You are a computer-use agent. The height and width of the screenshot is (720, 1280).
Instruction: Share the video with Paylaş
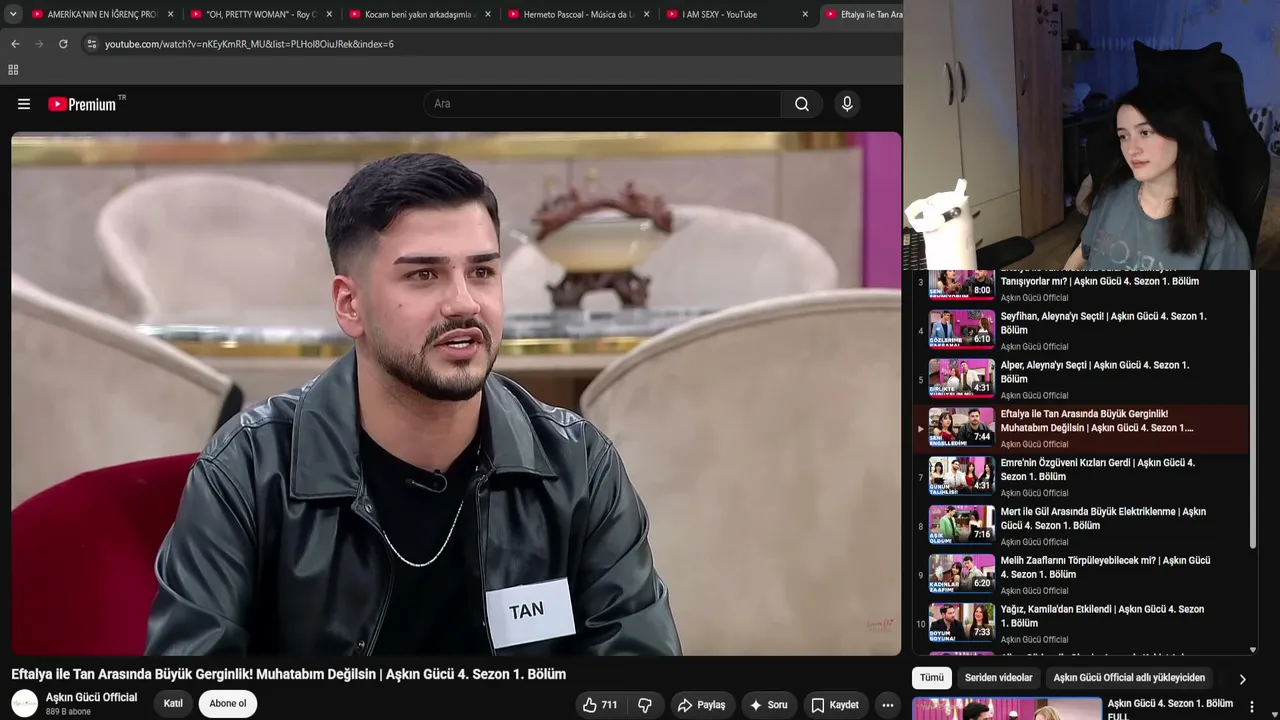pyautogui.click(x=701, y=705)
